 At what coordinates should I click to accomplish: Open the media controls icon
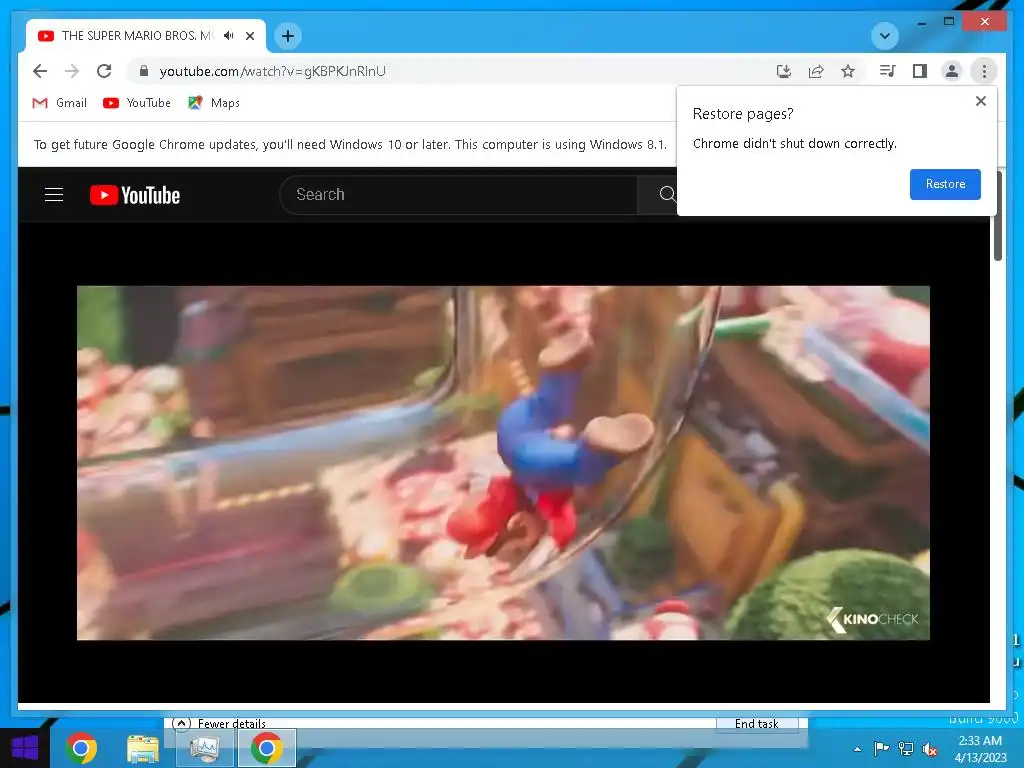pos(888,71)
